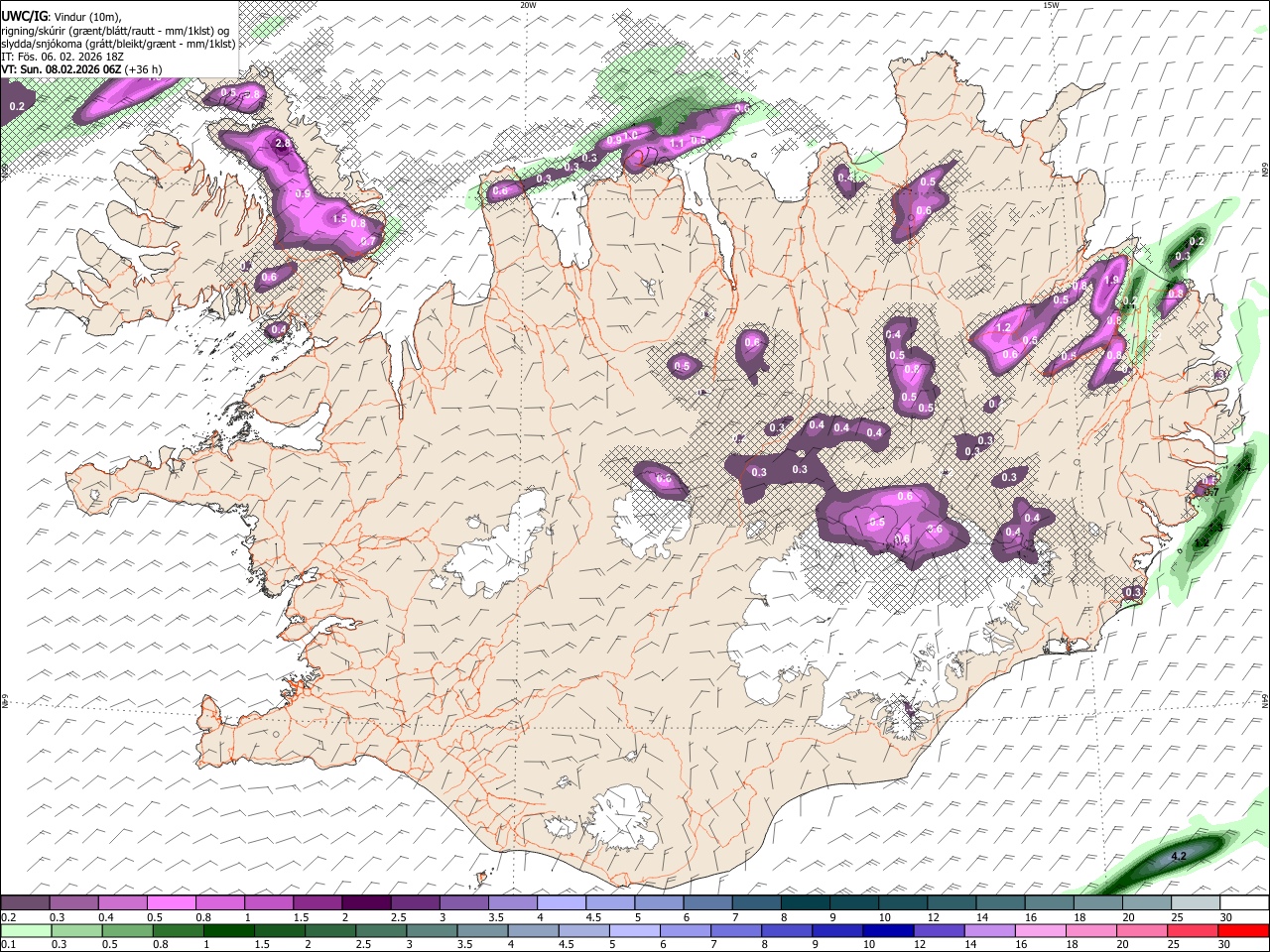Click the 6 swatch in bottom legend row

click(688, 930)
